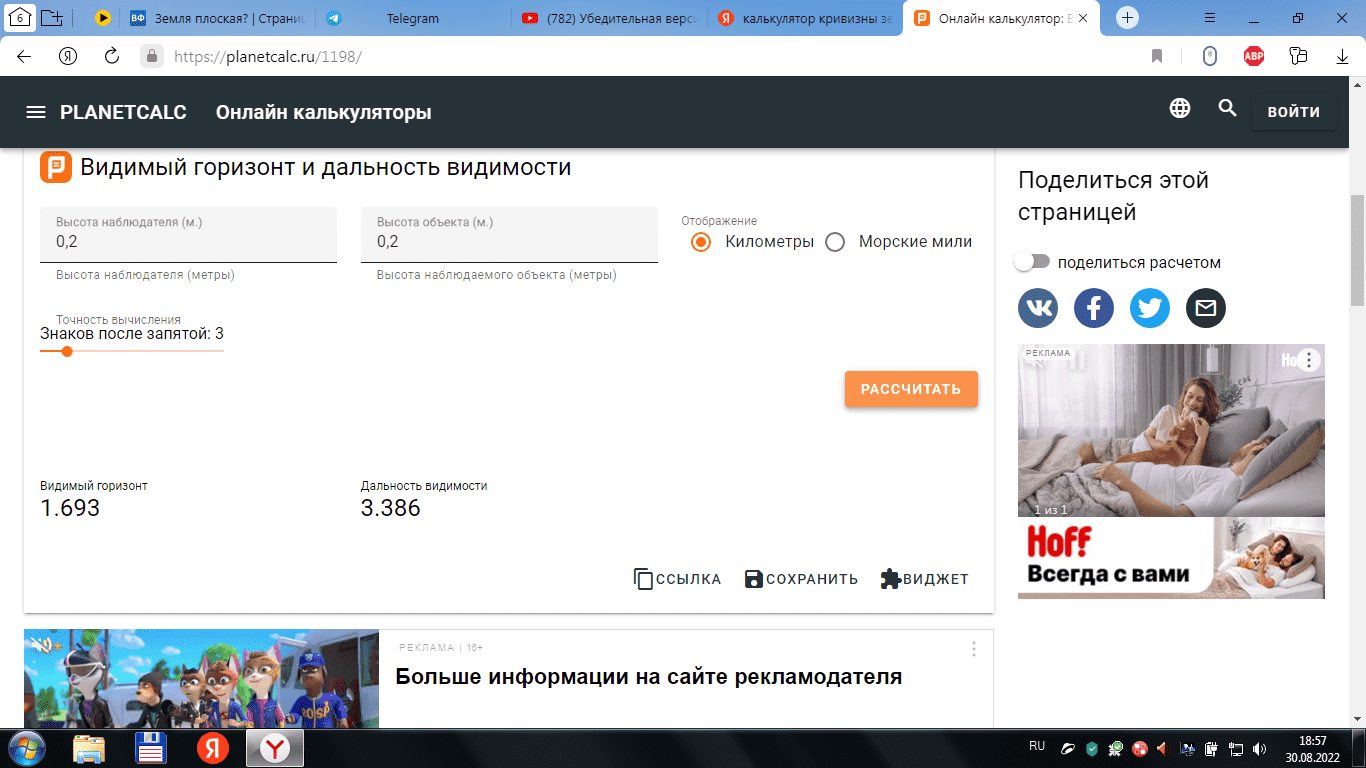Go back using the browser back arrow

coord(24,57)
